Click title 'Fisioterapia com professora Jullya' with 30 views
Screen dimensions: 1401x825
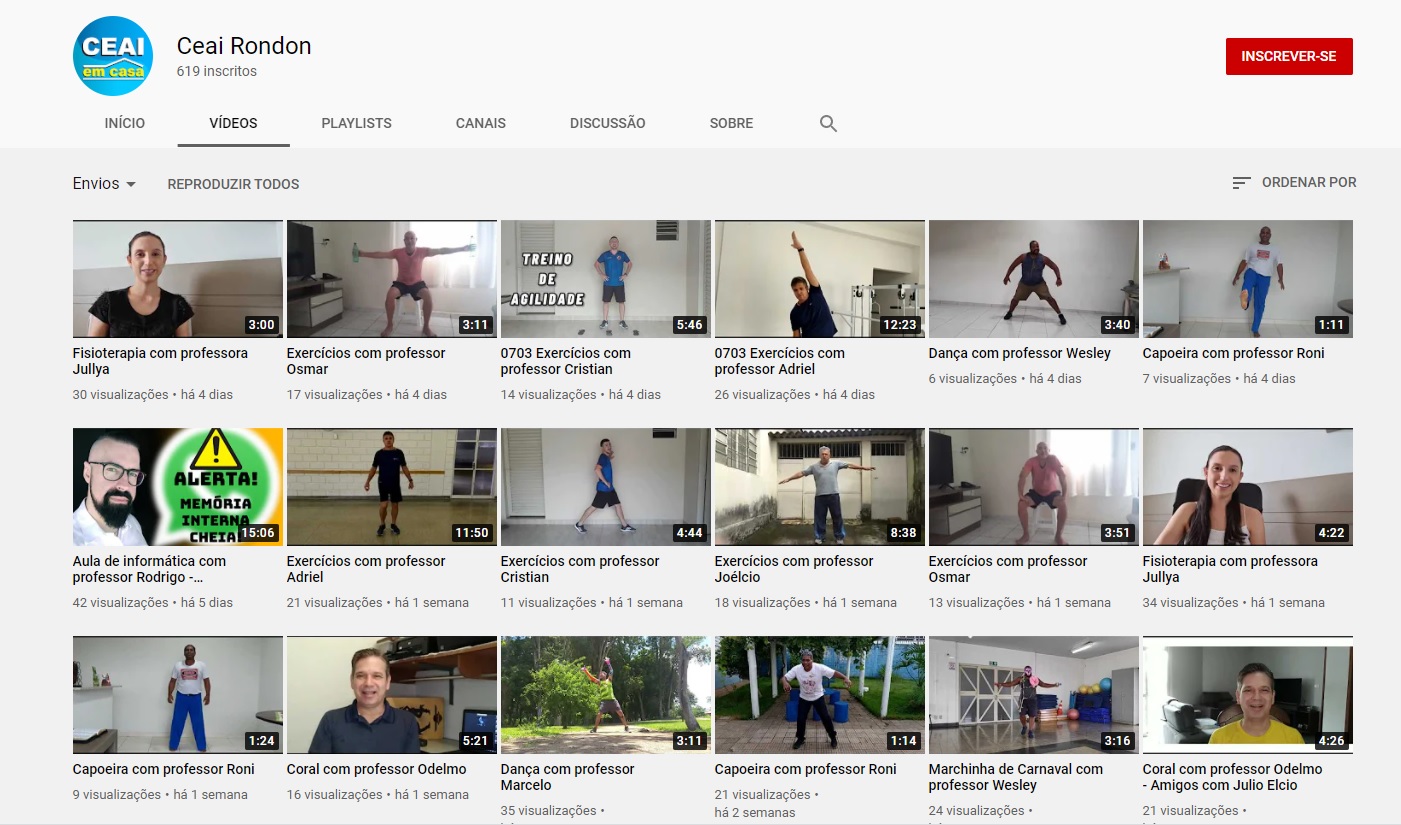(160, 361)
